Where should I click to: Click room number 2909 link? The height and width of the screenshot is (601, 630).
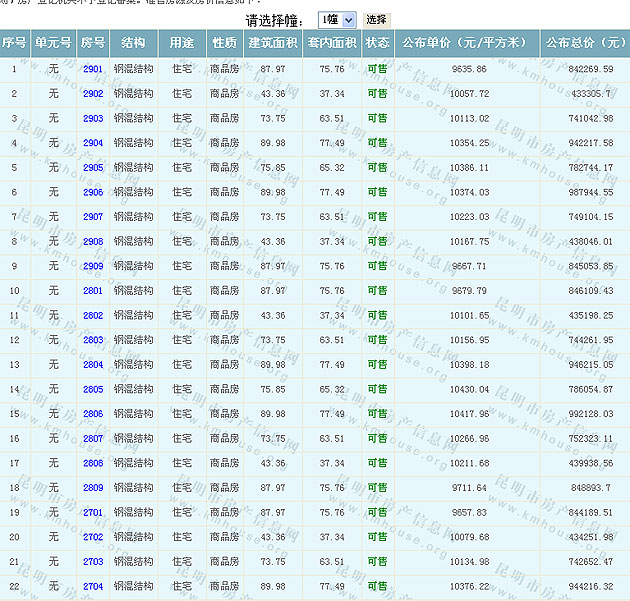[93, 267]
